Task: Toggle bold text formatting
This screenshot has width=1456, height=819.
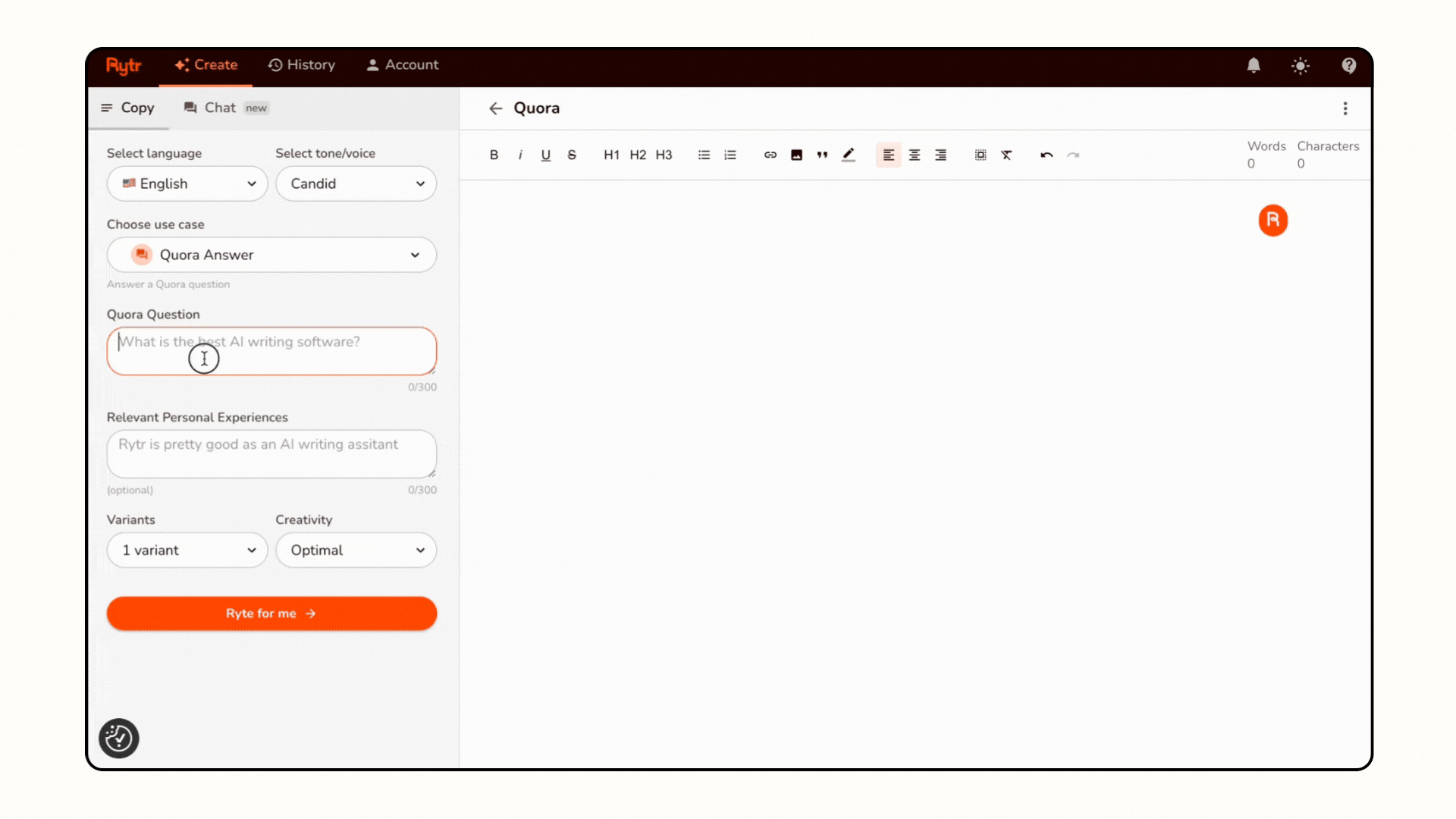Action: [494, 155]
